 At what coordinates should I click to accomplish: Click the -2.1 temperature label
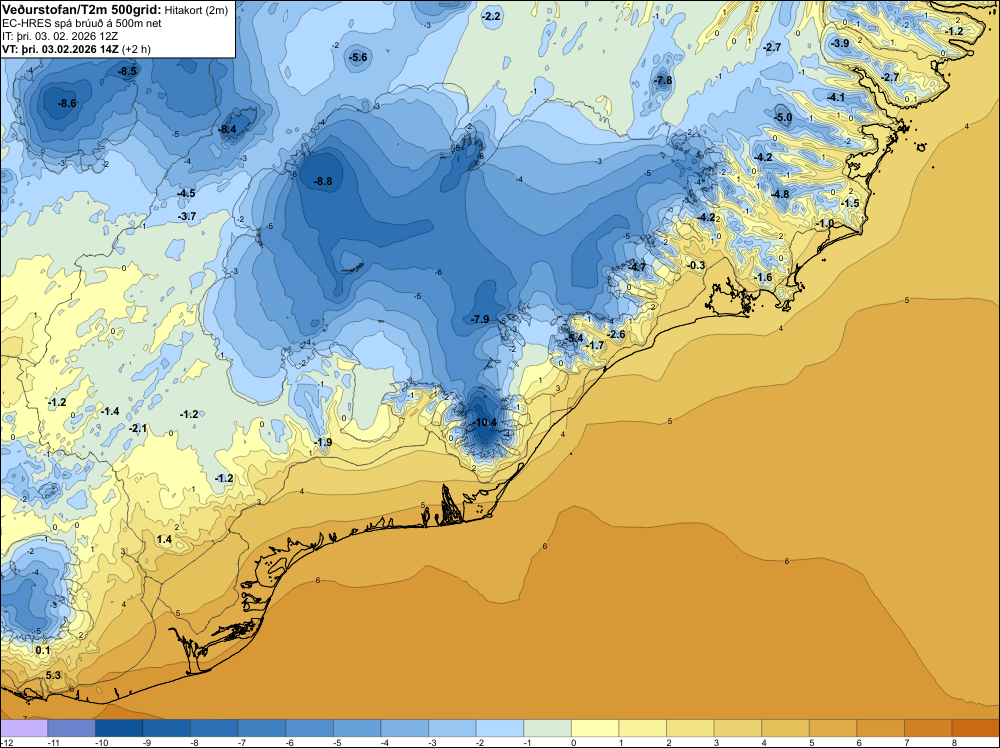138,429
